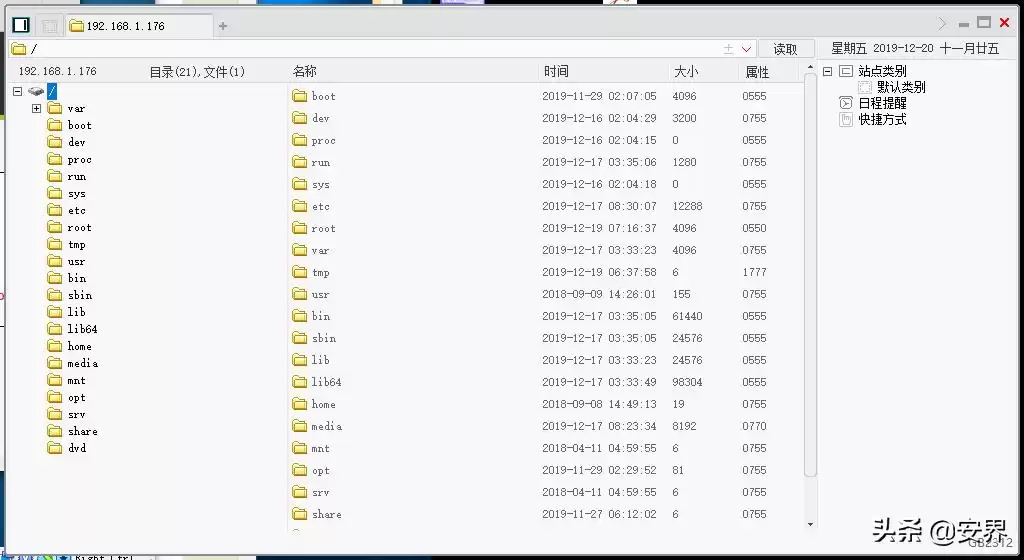Viewport: 1024px width, 560px height.
Task: Open a new tab with plus button
Action: (223, 26)
